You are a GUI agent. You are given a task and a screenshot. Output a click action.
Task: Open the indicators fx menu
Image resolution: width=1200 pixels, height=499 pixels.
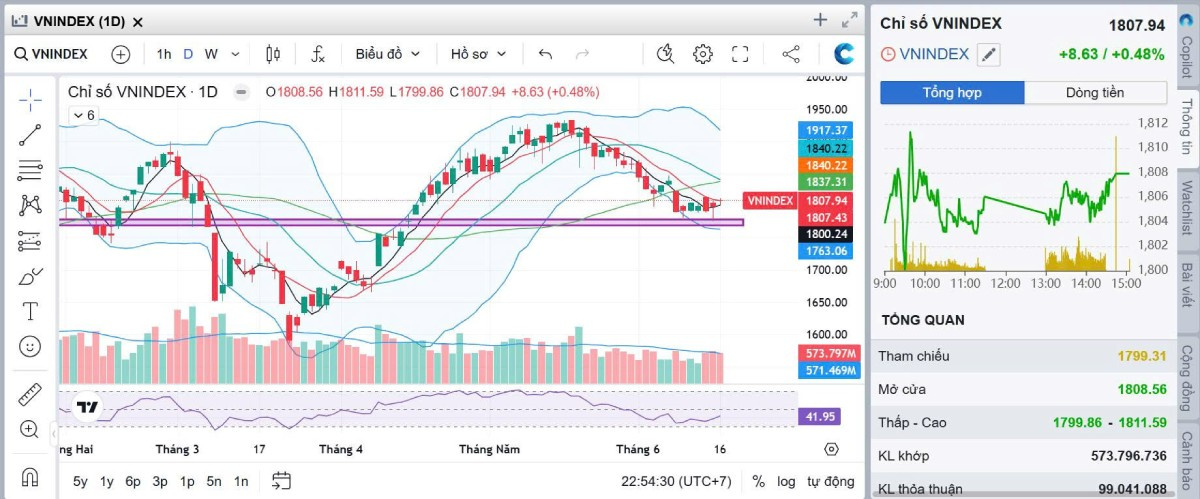click(318, 54)
